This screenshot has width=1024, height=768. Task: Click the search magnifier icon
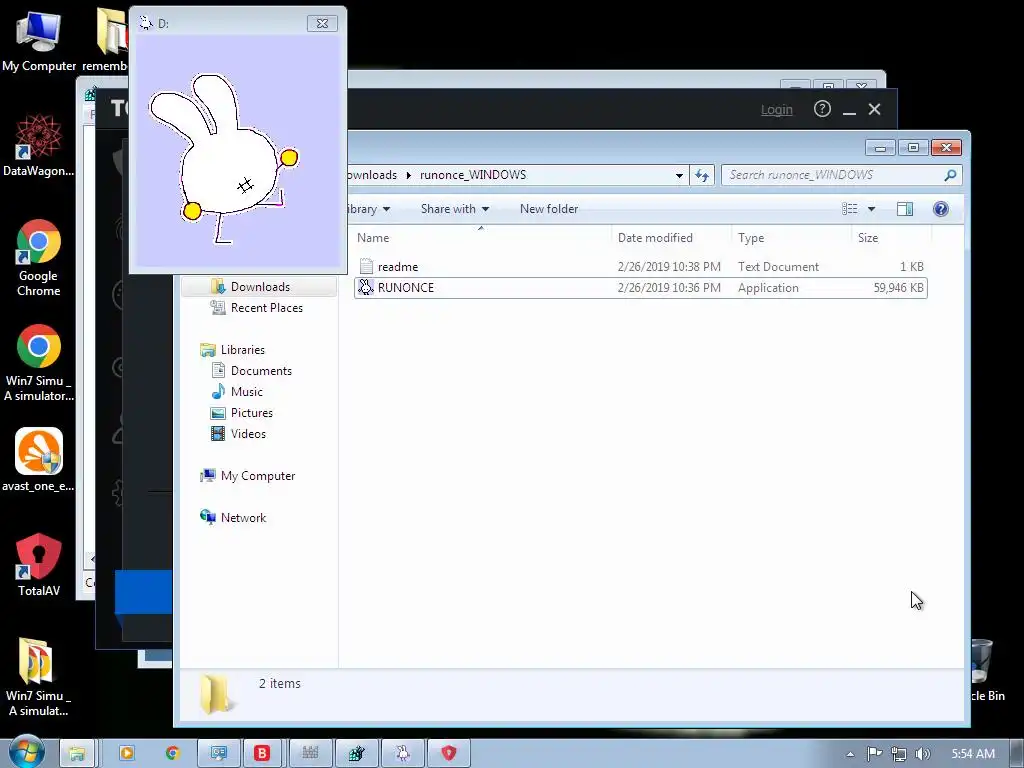click(950, 175)
